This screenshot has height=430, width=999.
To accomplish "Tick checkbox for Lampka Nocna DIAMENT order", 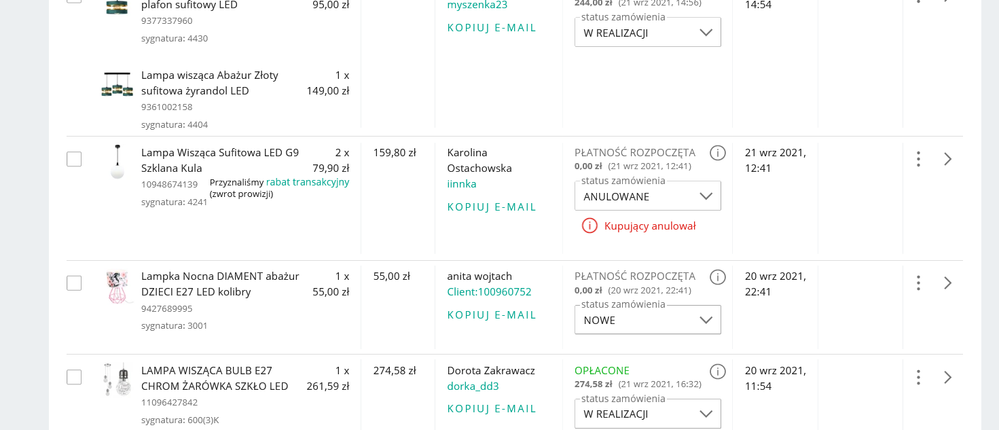I will click(x=74, y=283).
